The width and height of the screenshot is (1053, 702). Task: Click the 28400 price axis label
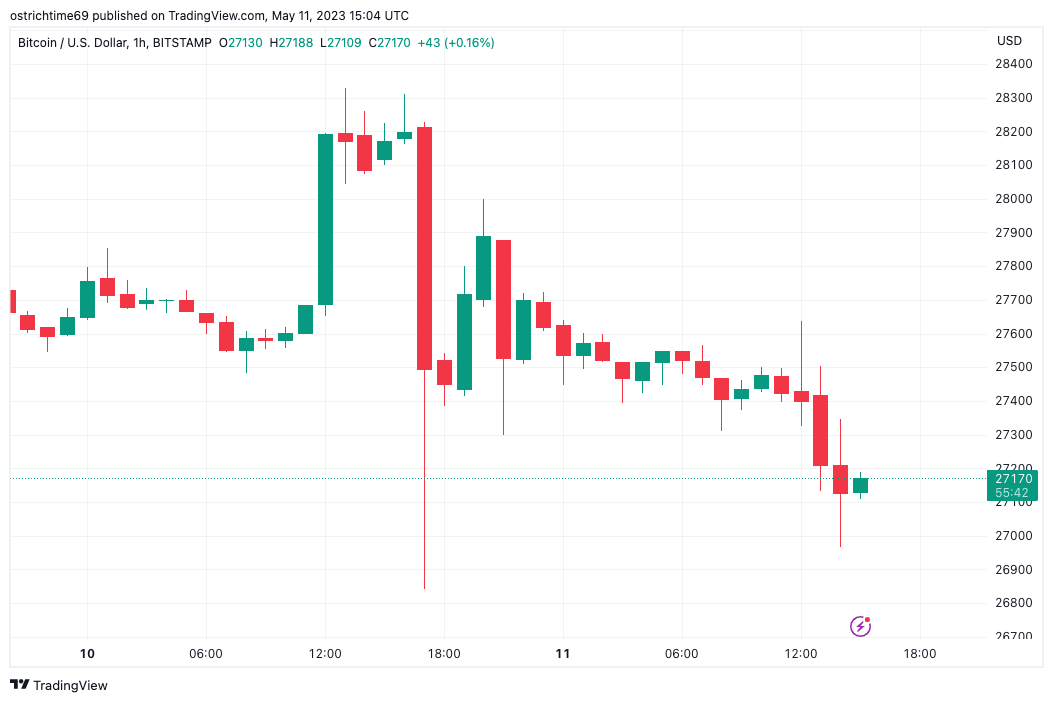(x=1014, y=64)
